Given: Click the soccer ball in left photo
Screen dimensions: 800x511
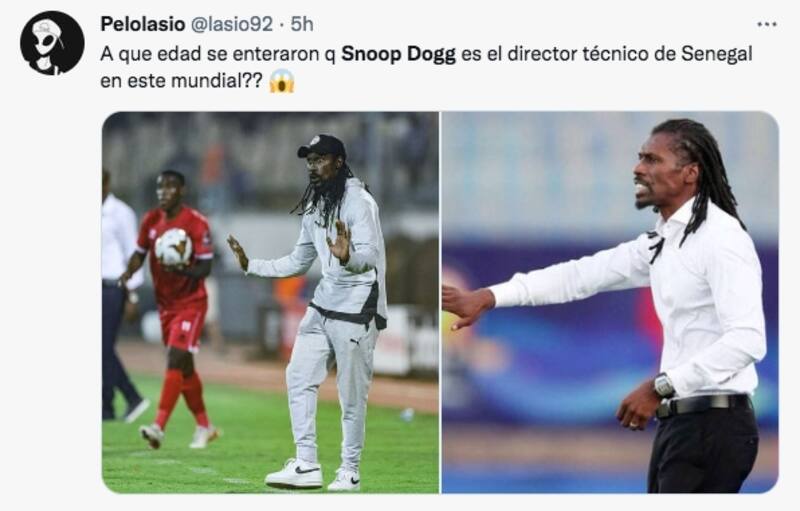Looking at the screenshot, I should point(173,247).
